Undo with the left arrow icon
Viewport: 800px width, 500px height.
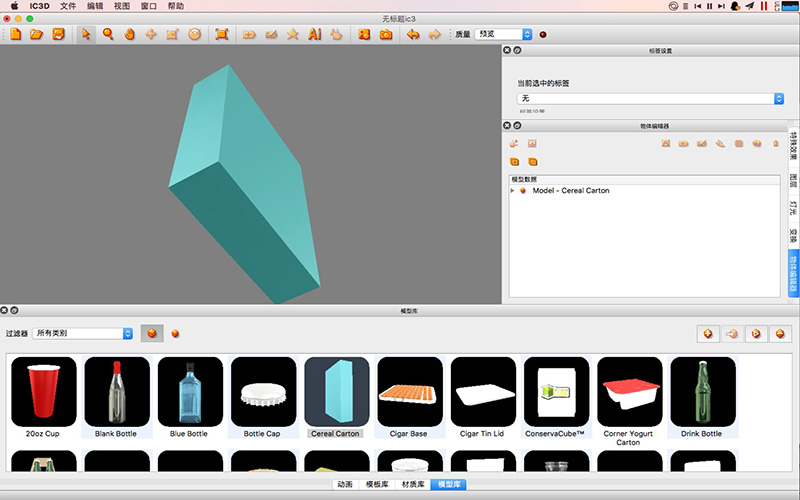tap(413, 35)
